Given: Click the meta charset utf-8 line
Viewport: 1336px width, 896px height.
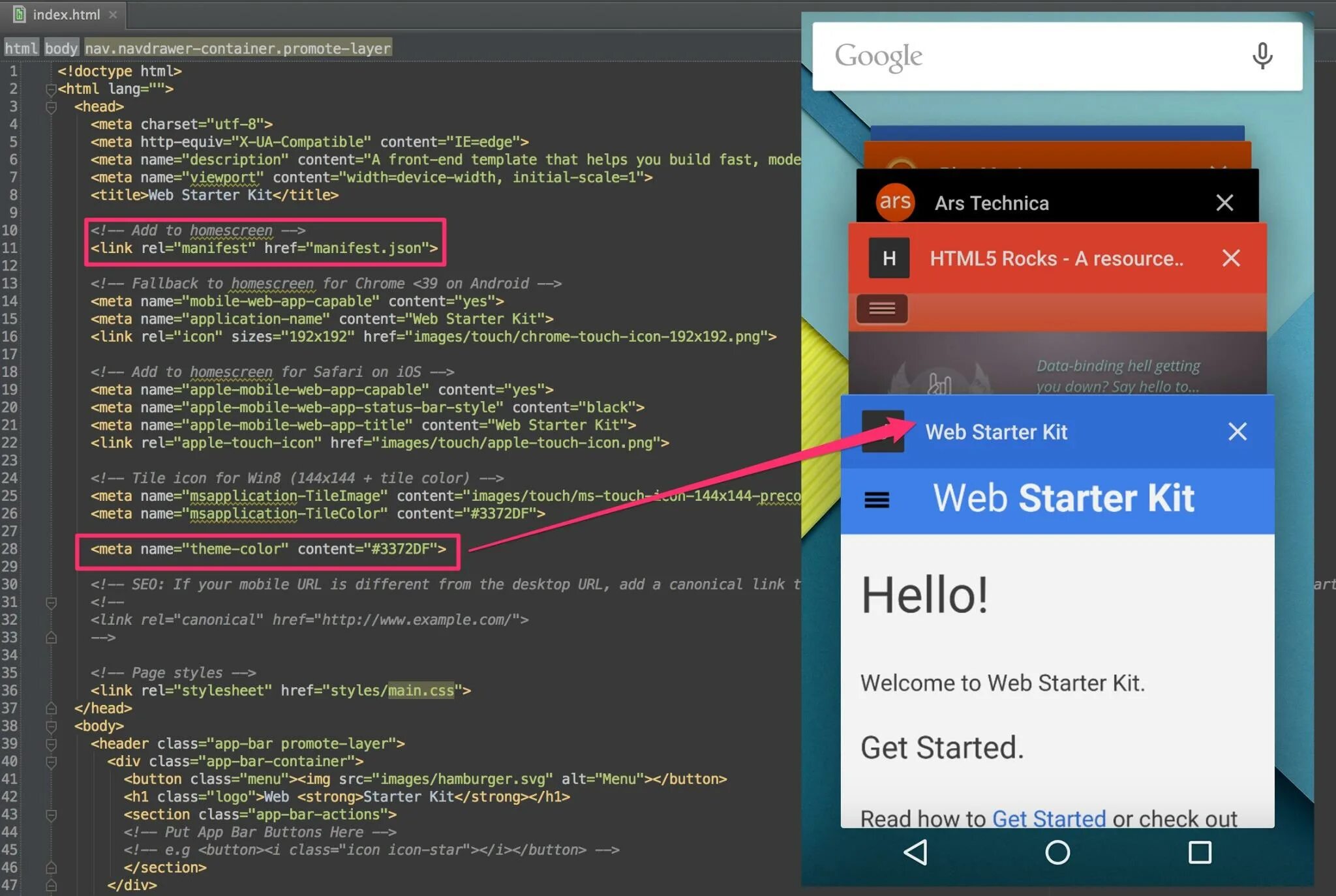Looking at the screenshot, I should [181, 125].
